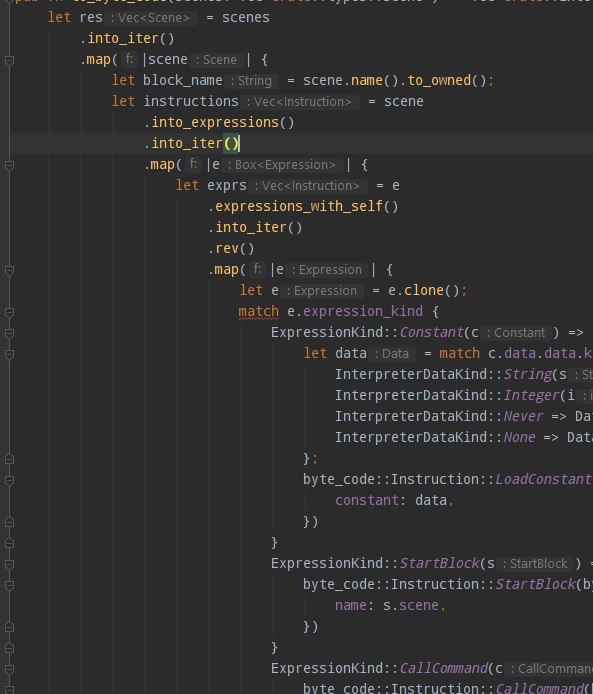Click the 'LoadConstant' instruction name
The height and width of the screenshot is (694, 593).
[543, 479]
